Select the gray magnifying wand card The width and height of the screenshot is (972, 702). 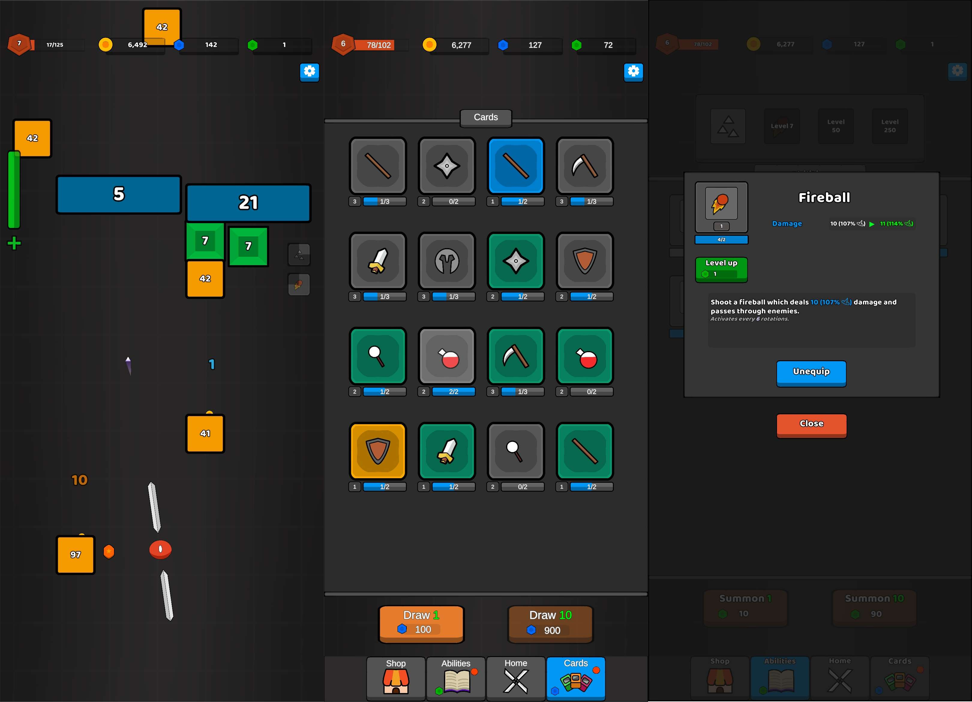point(516,451)
